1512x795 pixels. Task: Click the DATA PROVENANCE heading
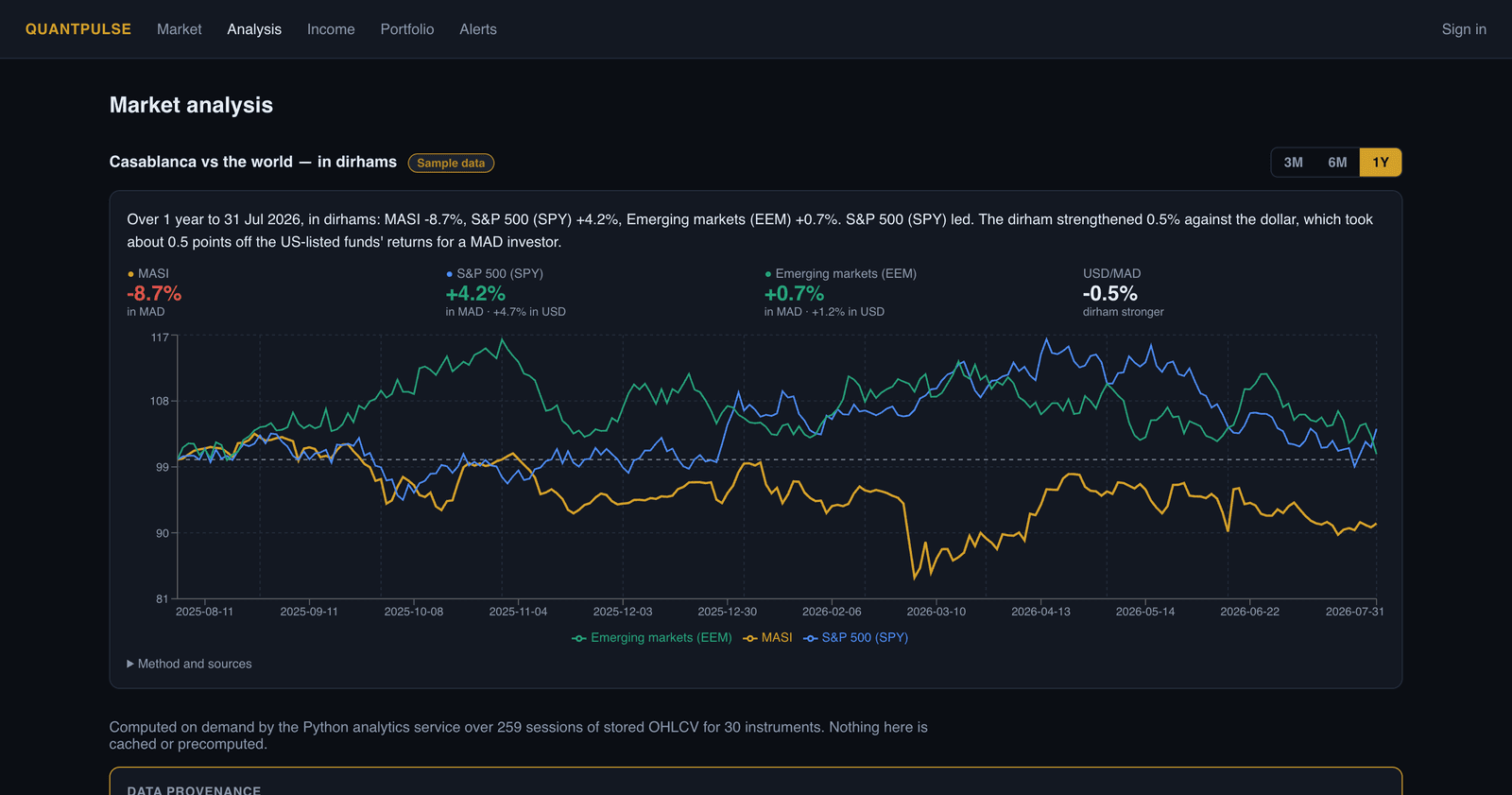194,789
